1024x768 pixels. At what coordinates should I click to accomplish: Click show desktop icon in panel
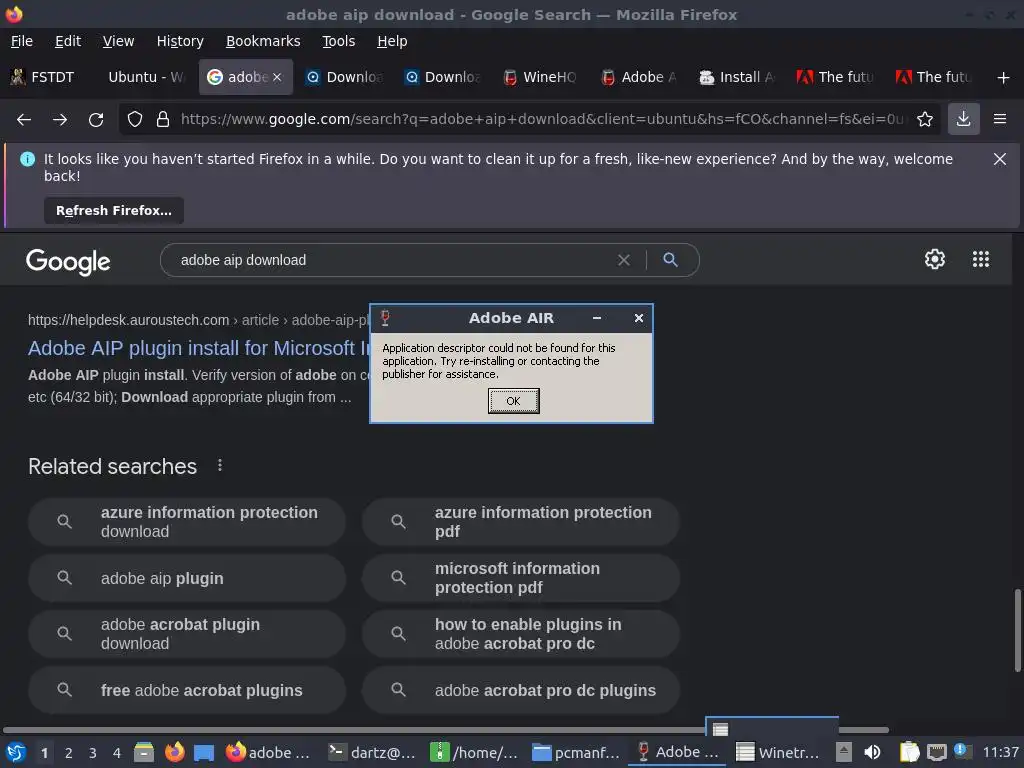204,753
